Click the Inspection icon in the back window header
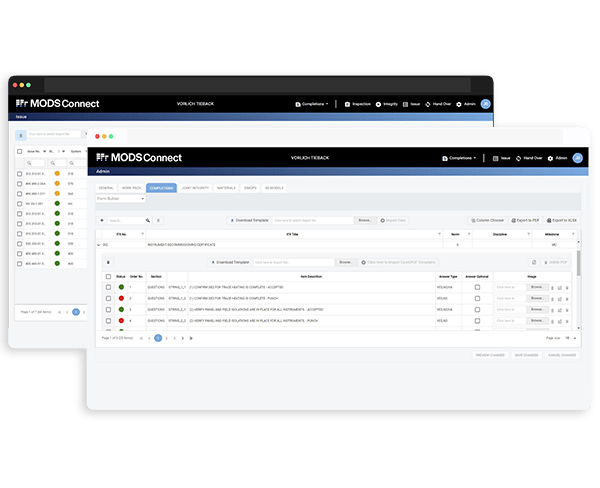Screen dimensions: 600x488 pyautogui.click(x=347, y=104)
